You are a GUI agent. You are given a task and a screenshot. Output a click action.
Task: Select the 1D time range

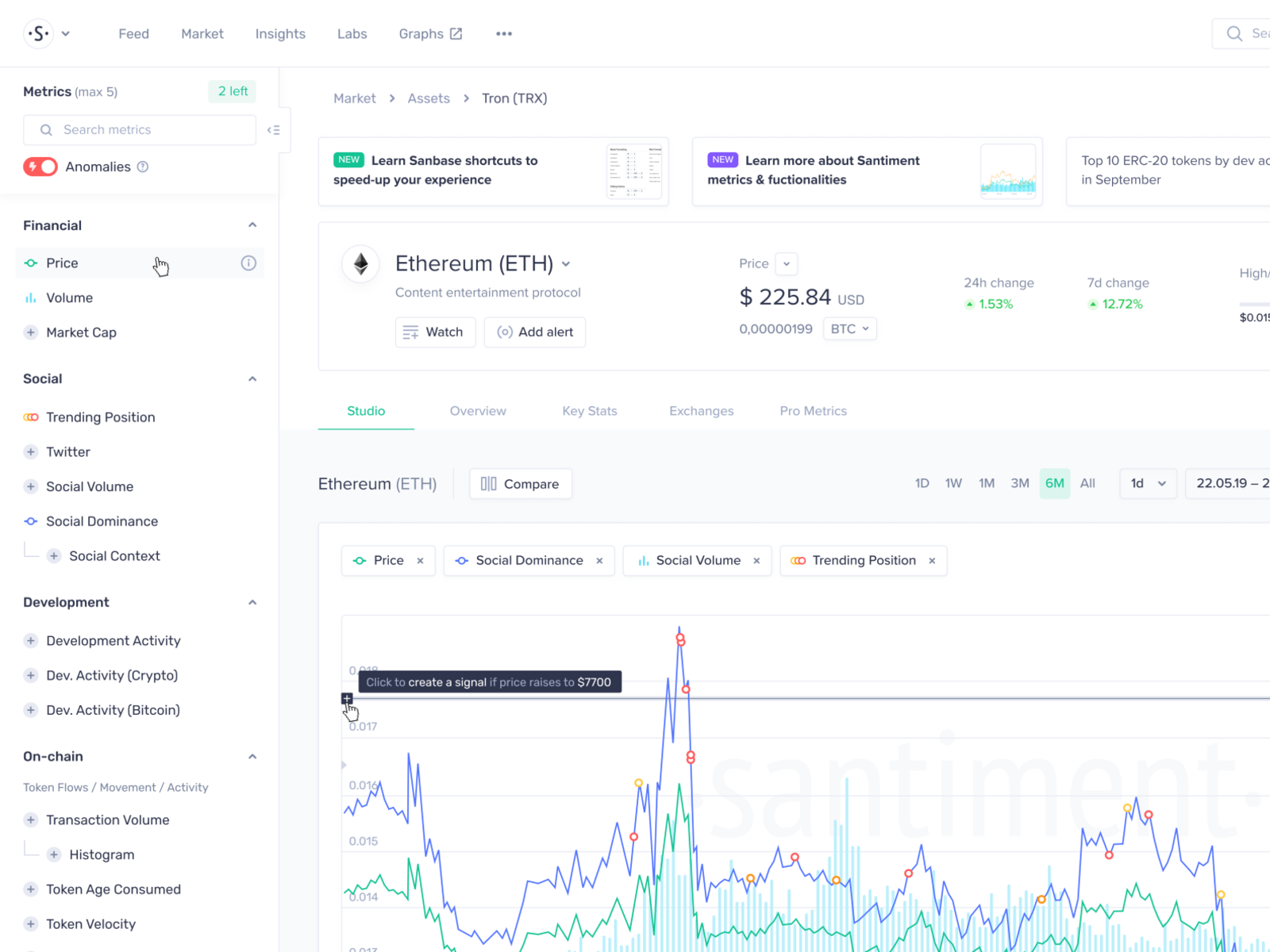coord(922,483)
